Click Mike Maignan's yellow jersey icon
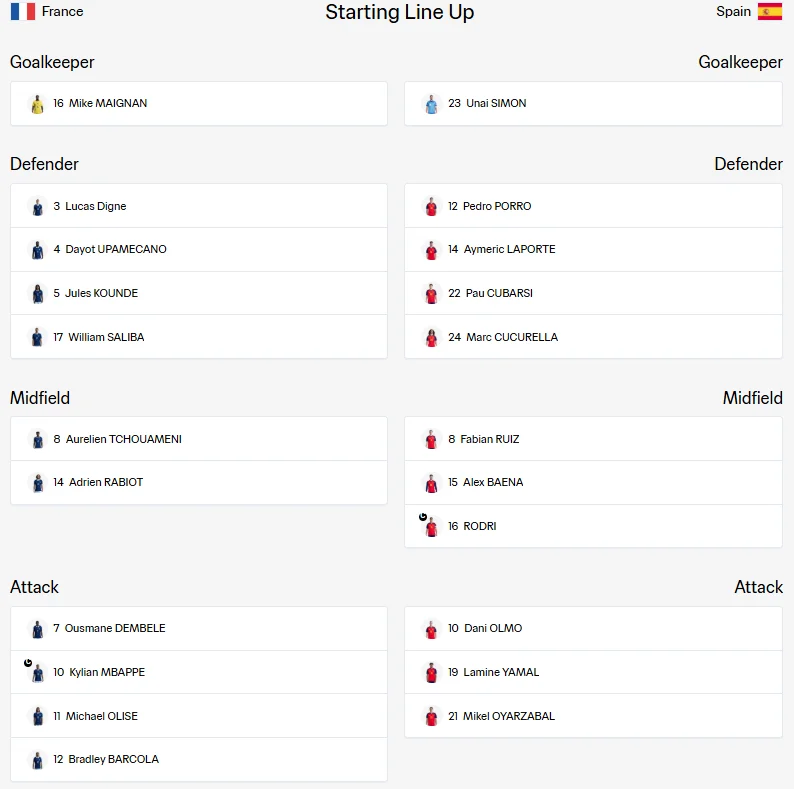Screen dimensions: 794x789 [37, 104]
